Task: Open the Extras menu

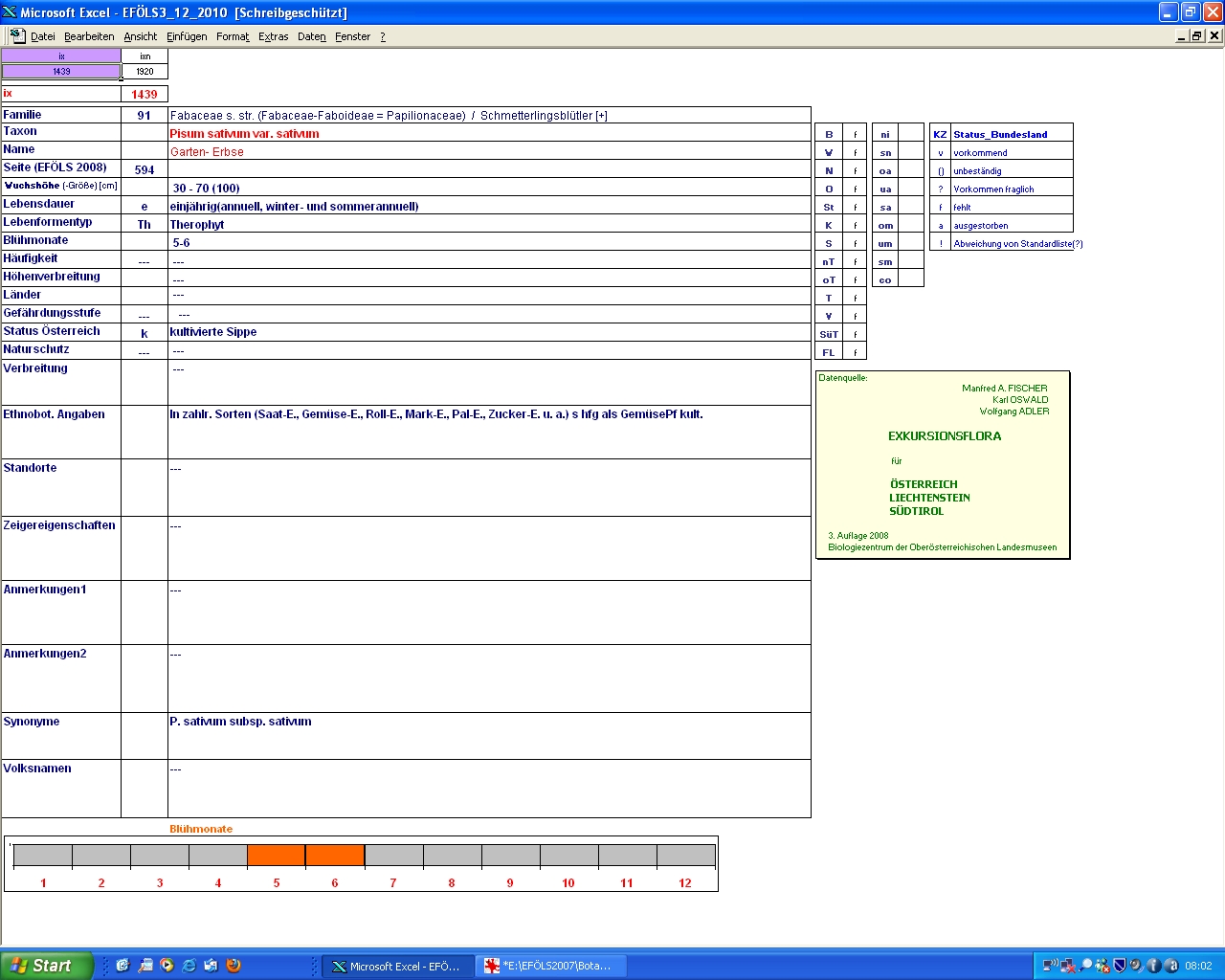Action: pos(273,36)
